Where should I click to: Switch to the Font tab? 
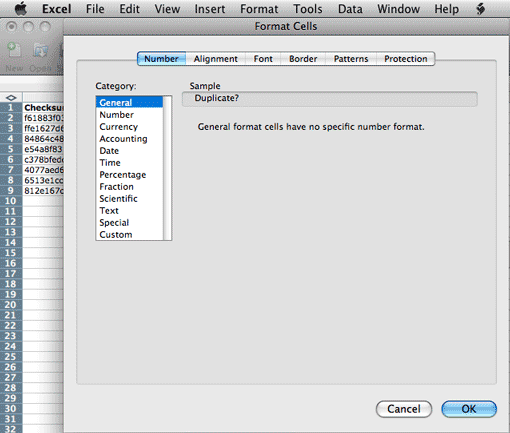tap(263, 59)
